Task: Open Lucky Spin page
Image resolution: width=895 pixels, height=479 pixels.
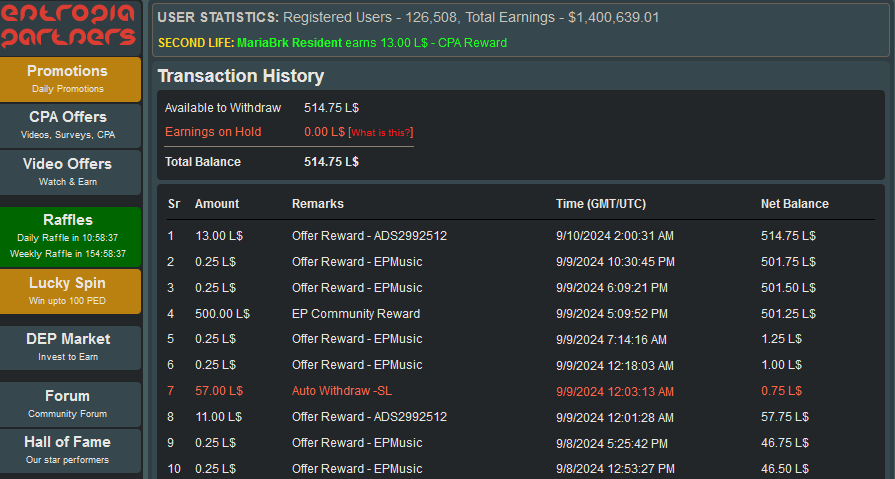Action: [70, 291]
